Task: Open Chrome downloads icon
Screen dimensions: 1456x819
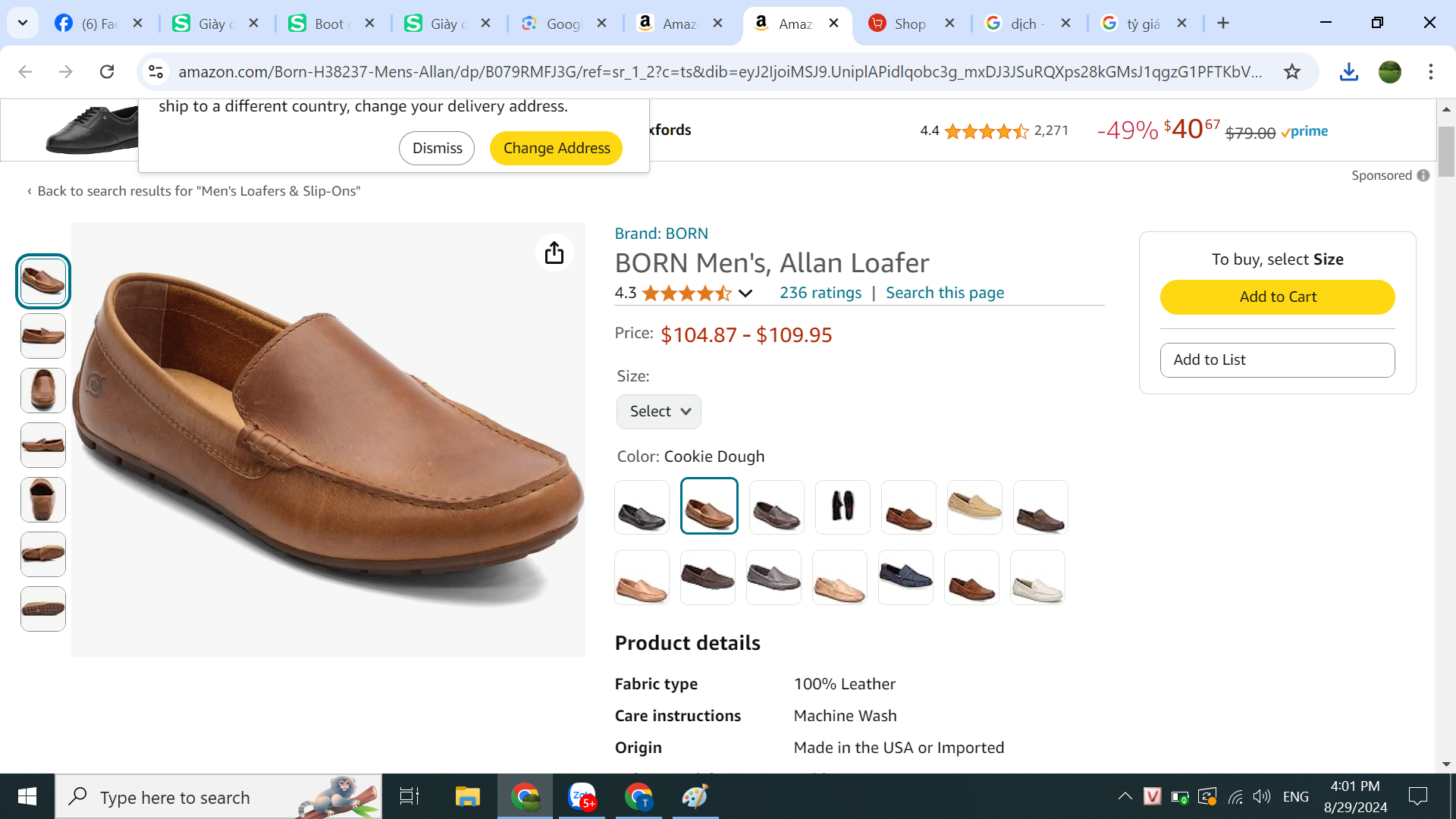Action: [x=1348, y=71]
